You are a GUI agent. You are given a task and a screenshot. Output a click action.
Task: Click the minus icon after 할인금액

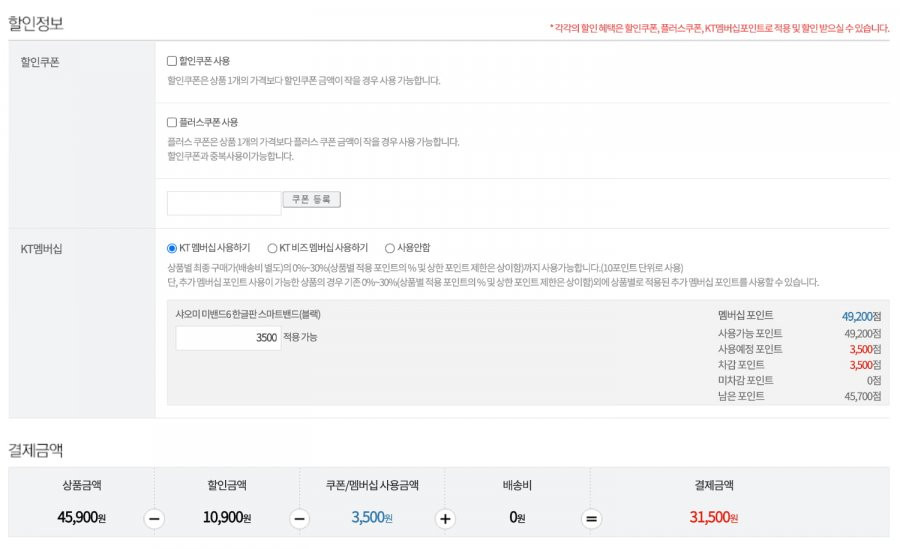click(x=300, y=519)
